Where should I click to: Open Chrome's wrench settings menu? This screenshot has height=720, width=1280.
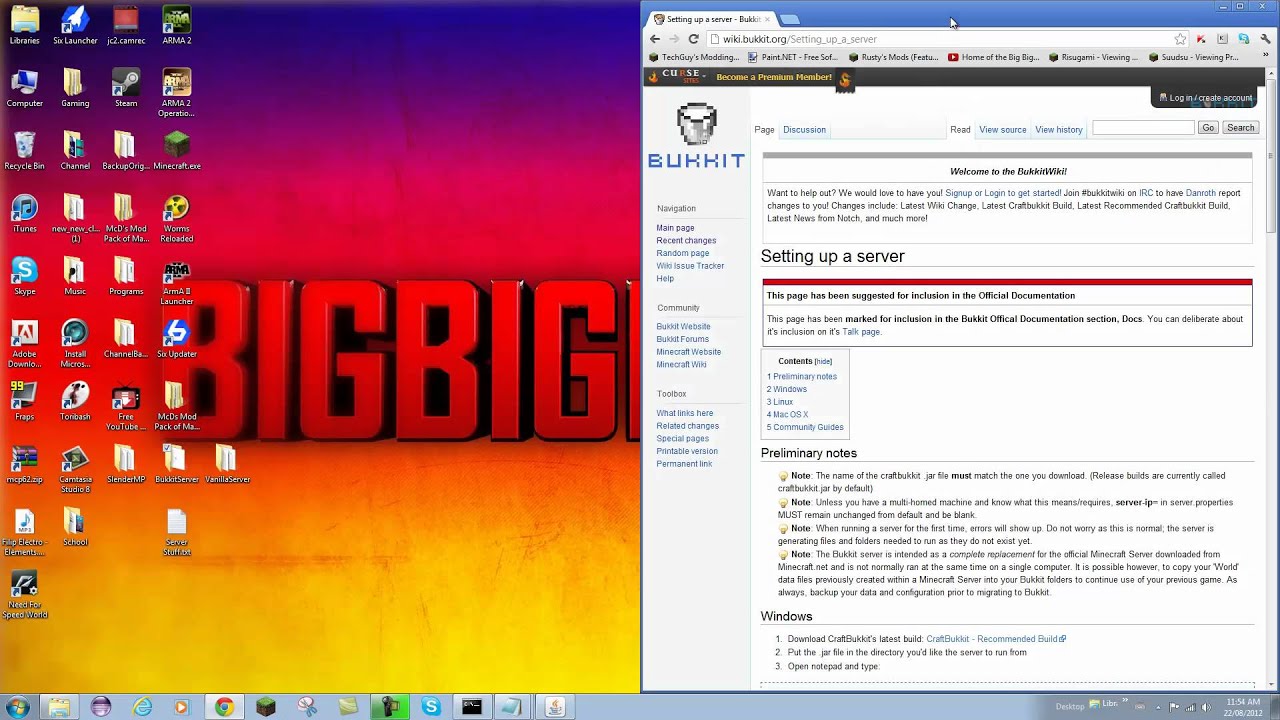click(x=1266, y=39)
